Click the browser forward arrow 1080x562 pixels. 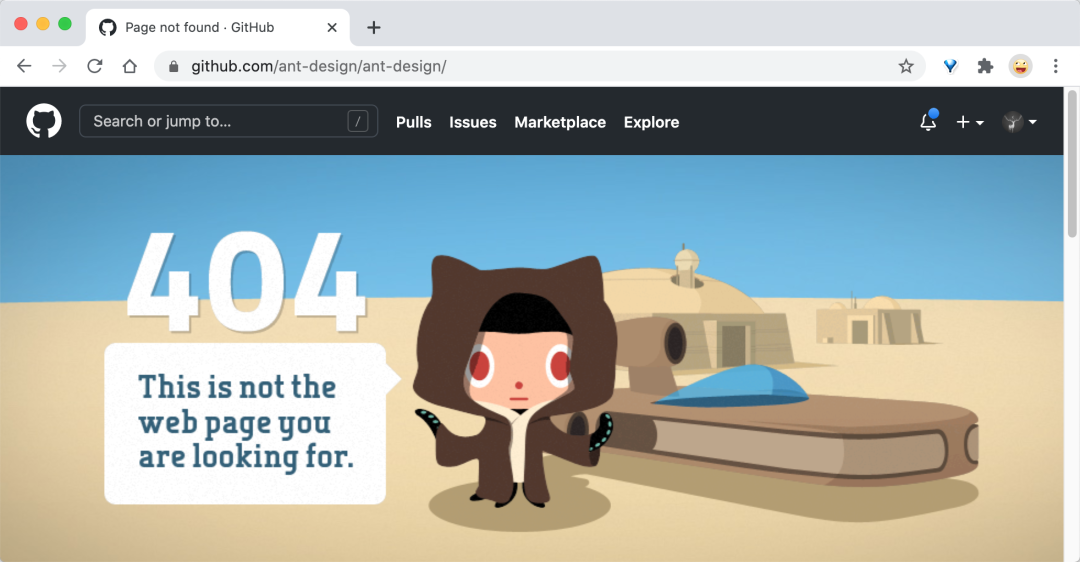60,66
